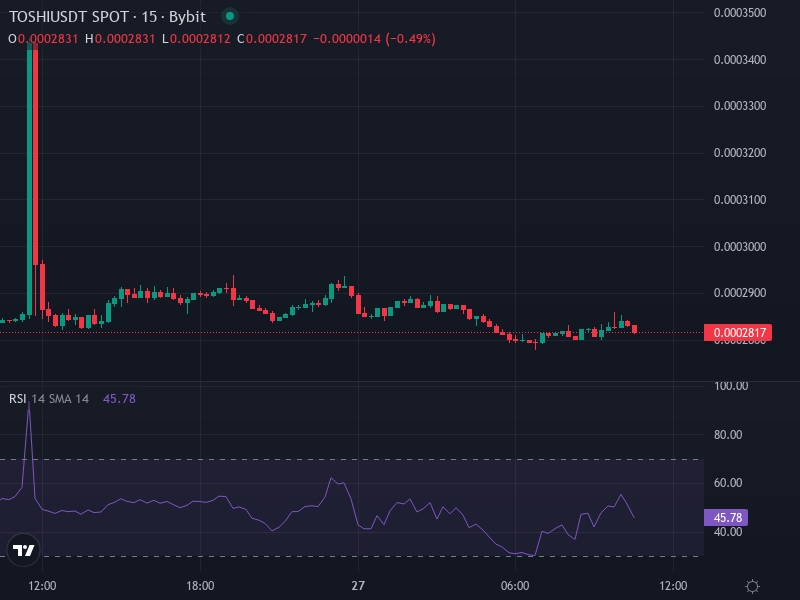Click the TradingView logo

tap(23, 549)
